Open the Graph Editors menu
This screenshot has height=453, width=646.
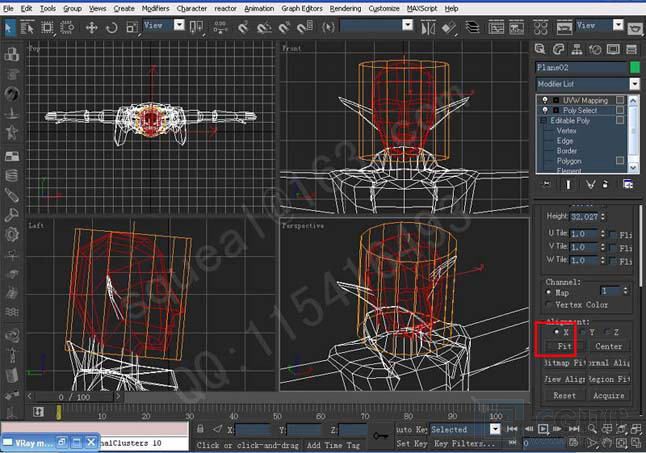click(x=302, y=8)
